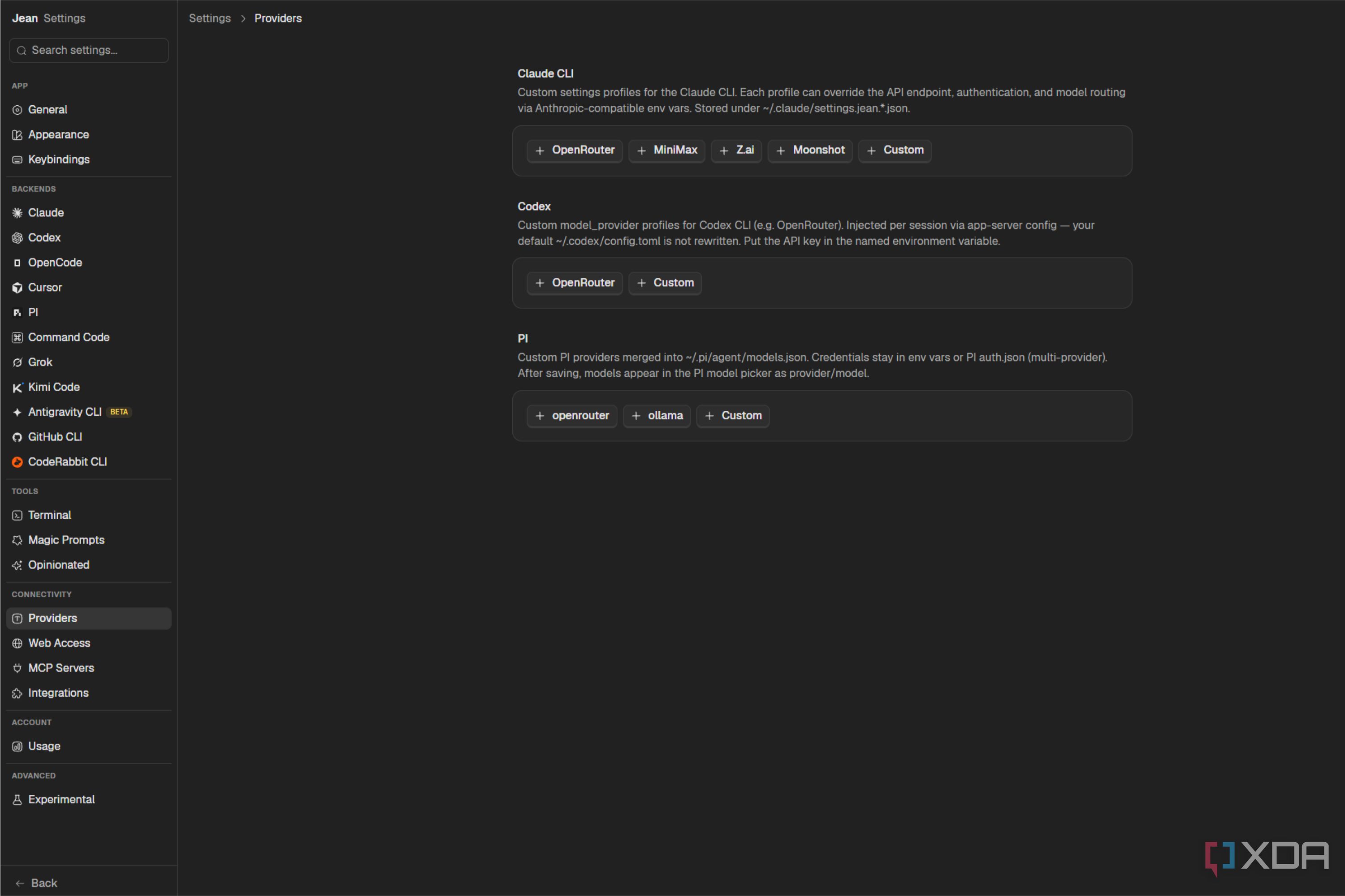Add OpenRouter profile under Claude CLI
This screenshot has height=896, width=1345.
(x=575, y=150)
